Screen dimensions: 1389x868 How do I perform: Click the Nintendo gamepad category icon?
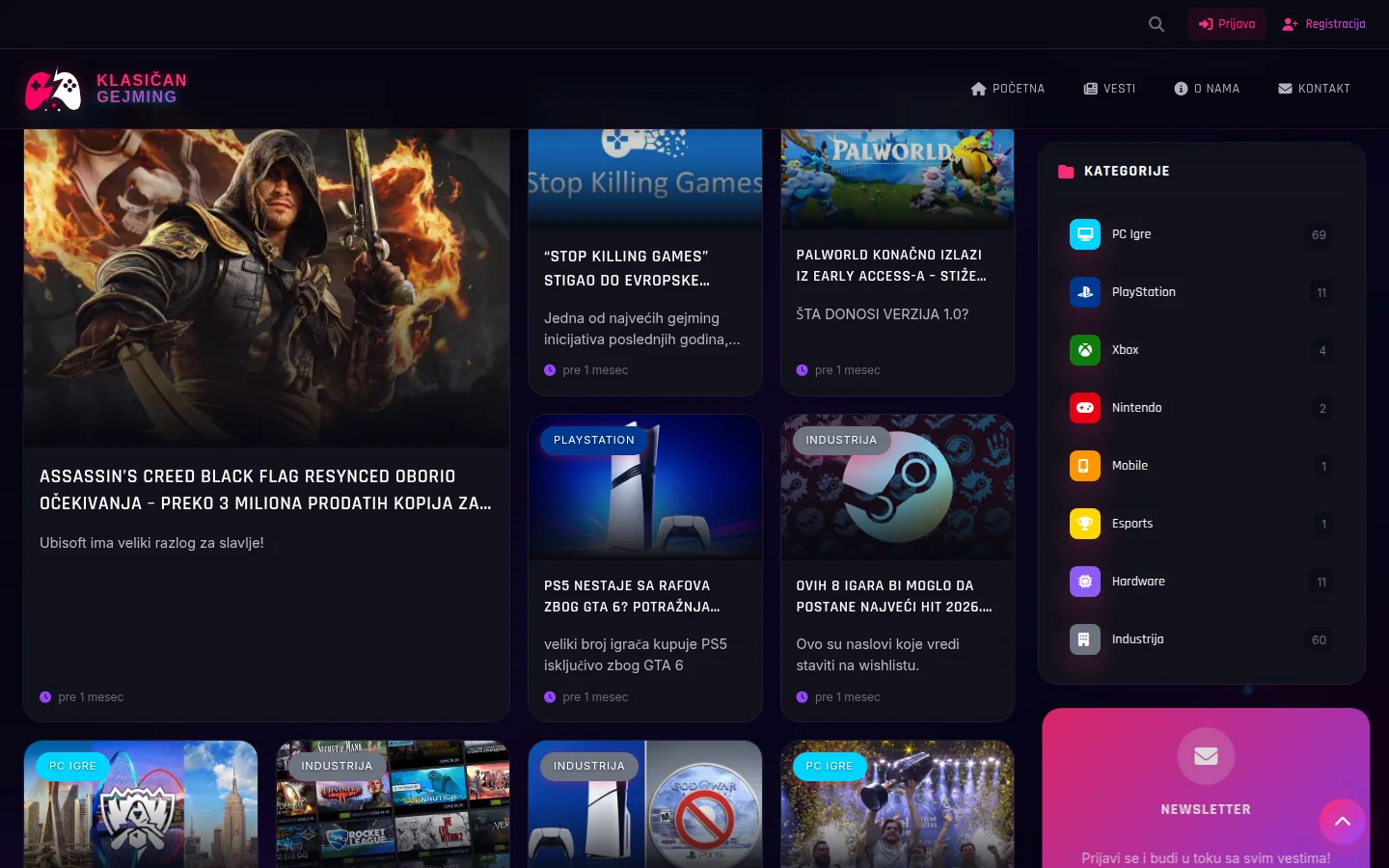(1085, 408)
